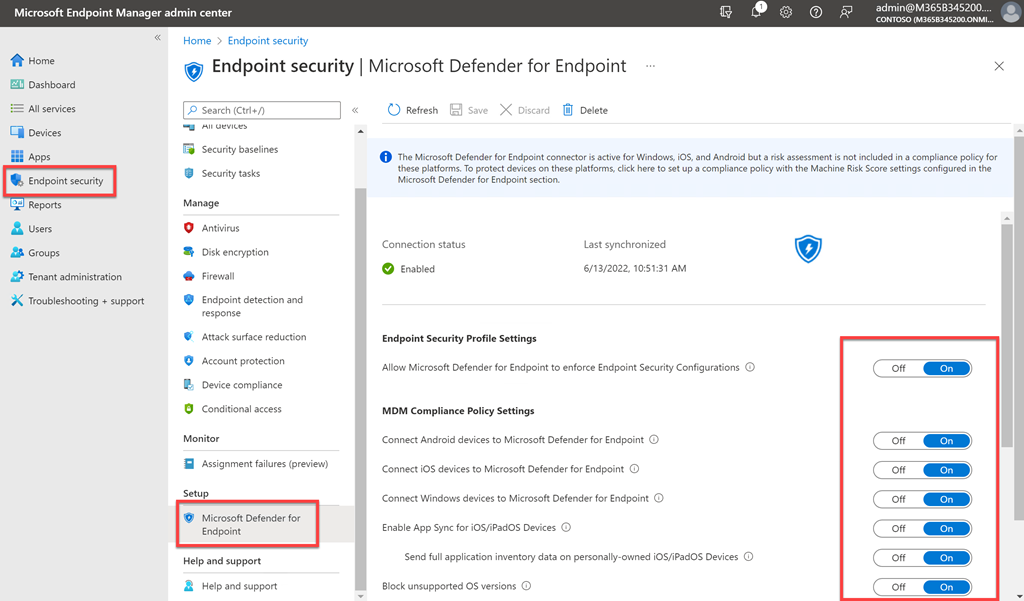Screen dimensions: 1024x601
Task: Click the Delete trash icon
Action: pyautogui.click(x=568, y=110)
